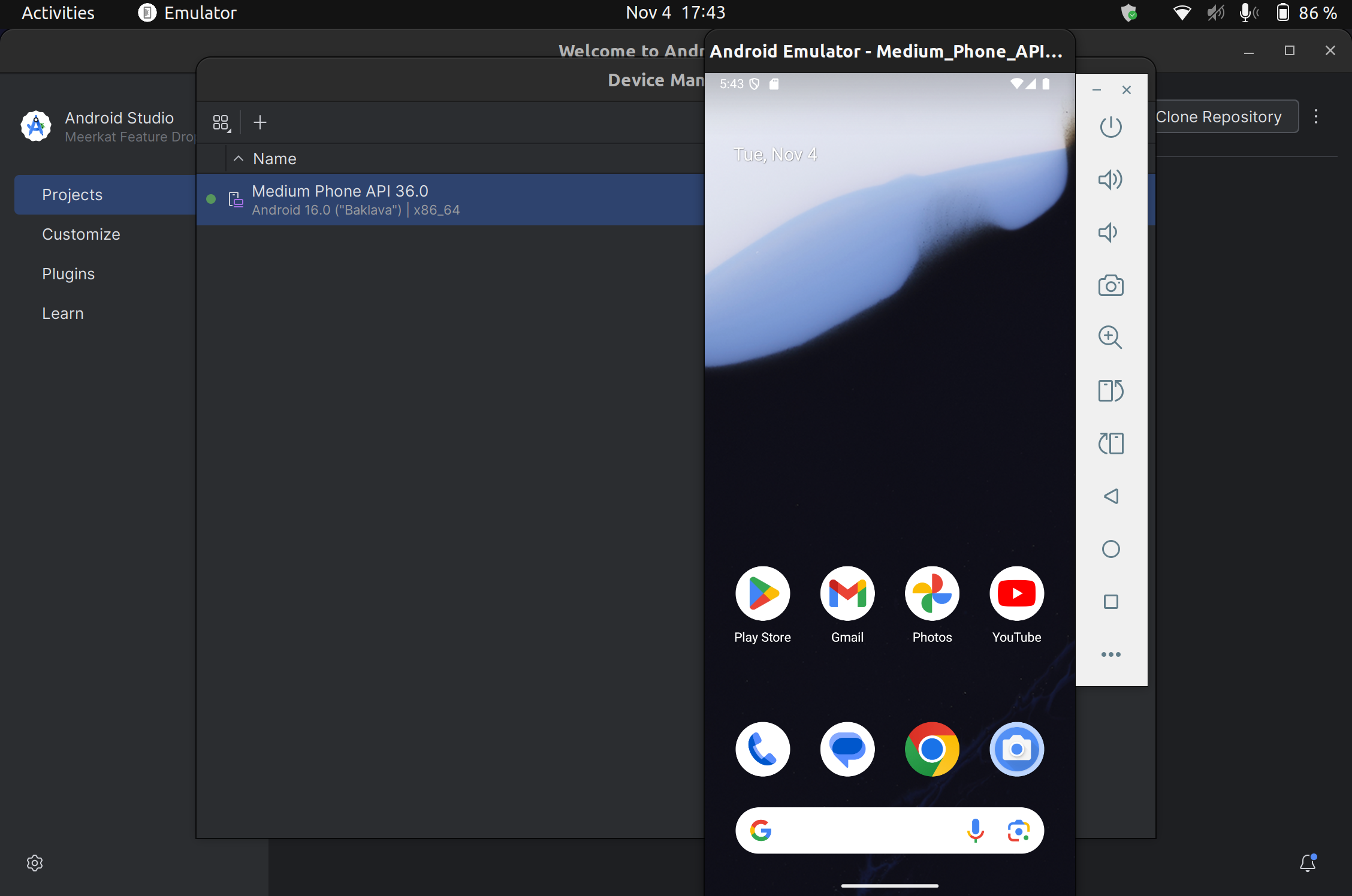Click the emulator volume up icon

pyautogui.click(x=1110, y=180)
